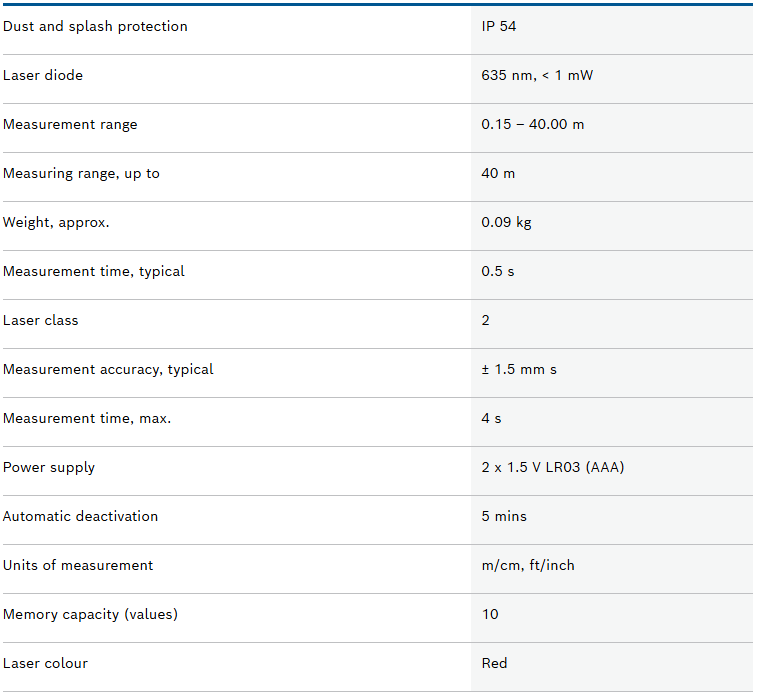Click the "Memory capacity (values)" label
The width and height of the screenshot is (757, 693).
click(x=90, y=615)
